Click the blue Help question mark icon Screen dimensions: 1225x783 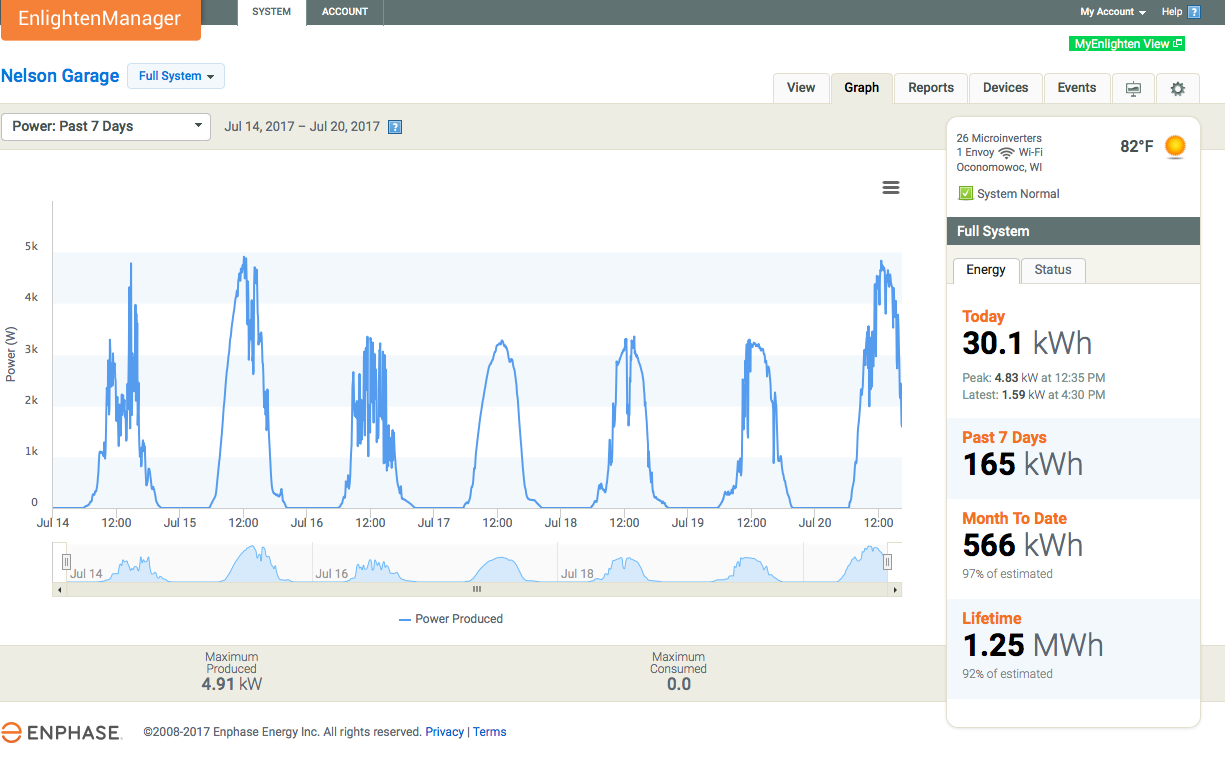point(1194,11)
